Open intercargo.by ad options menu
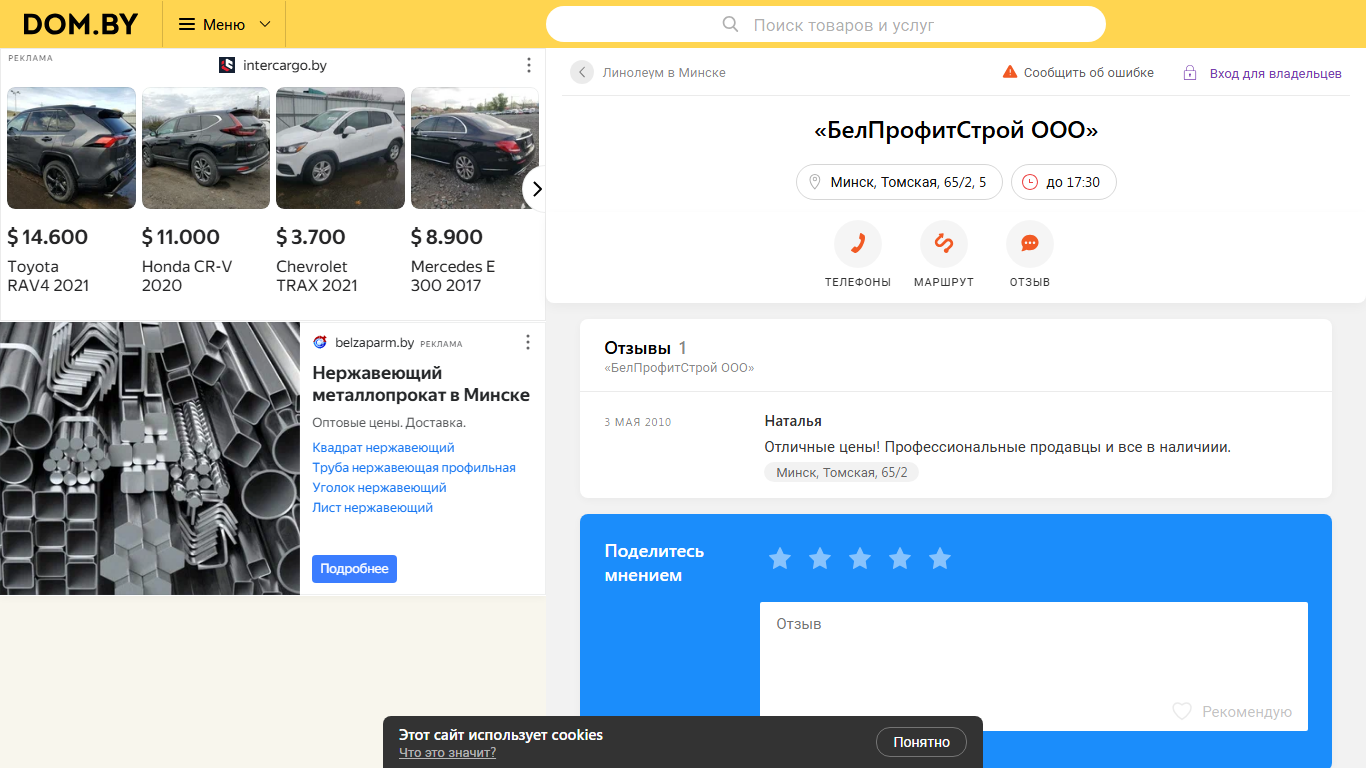This screenshot has width=1366, height=768. [529, 65]
